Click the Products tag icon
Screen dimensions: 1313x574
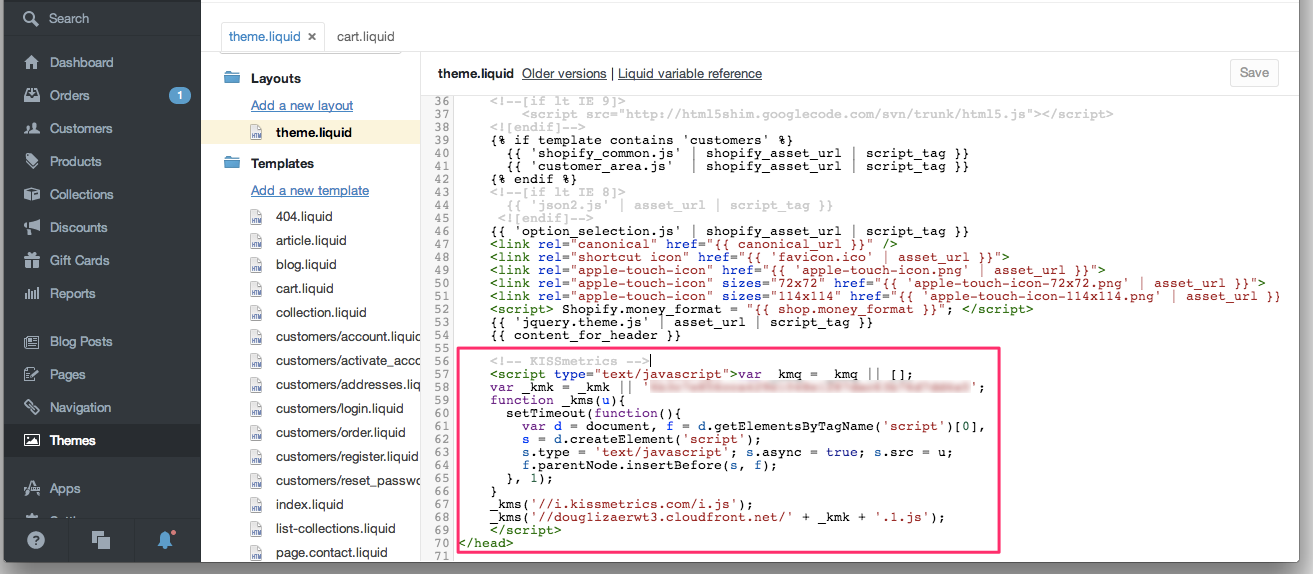pyautogui.click(x=32, y=161)
